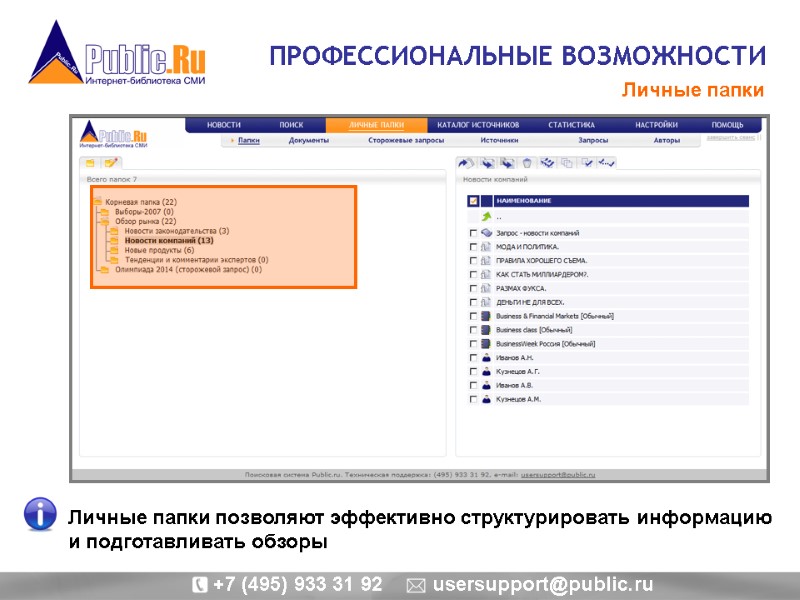Screen dimensions: 800x600
Task: Click the small Public.Ru logo in app
Action: pos(113,135)
